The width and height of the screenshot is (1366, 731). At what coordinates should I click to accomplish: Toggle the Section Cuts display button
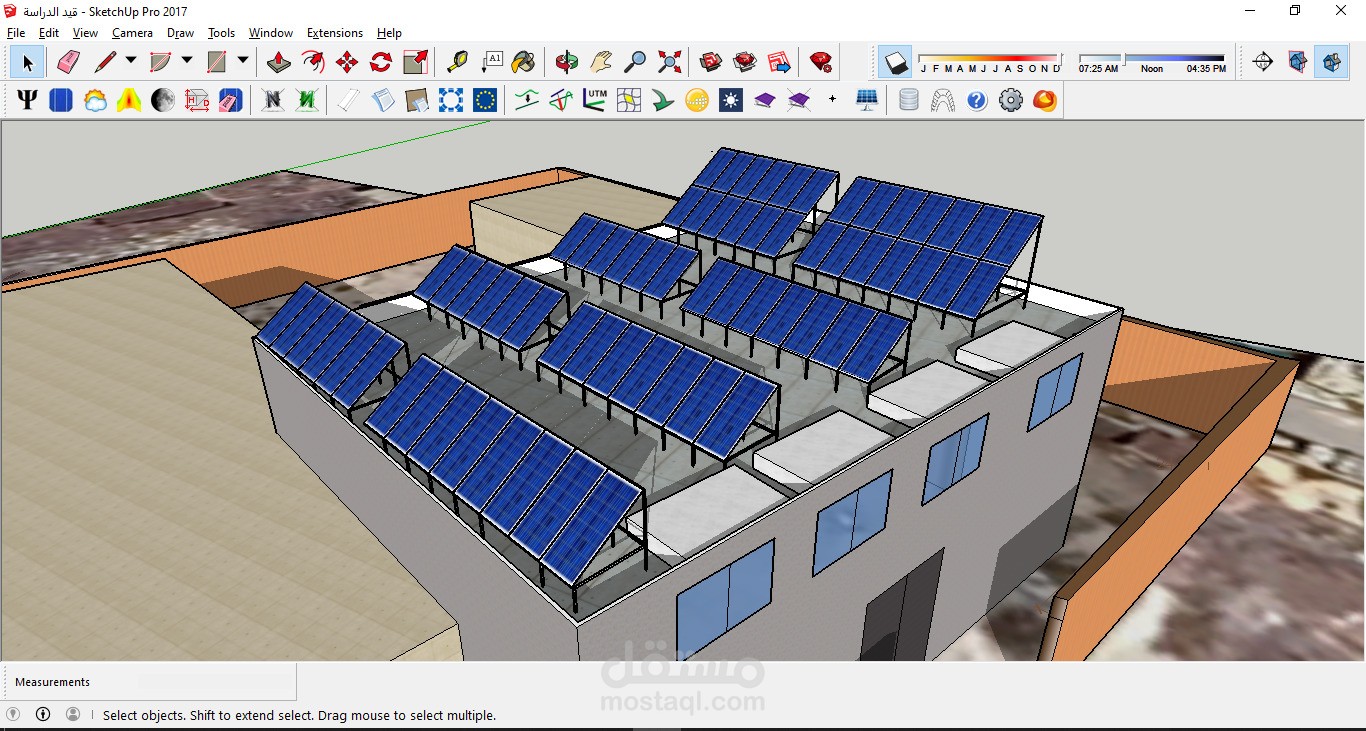(x=1331, y=62)
